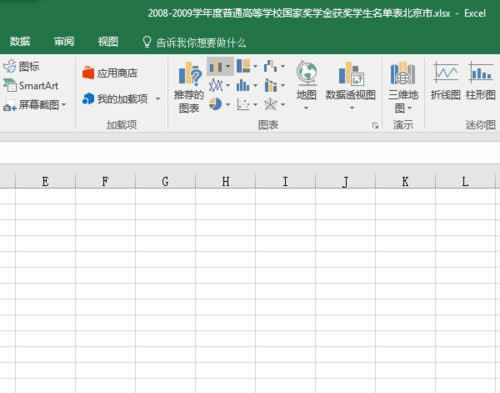
Task: Open the 应用商店 add-in store
Action: click(x=110, y=73)
